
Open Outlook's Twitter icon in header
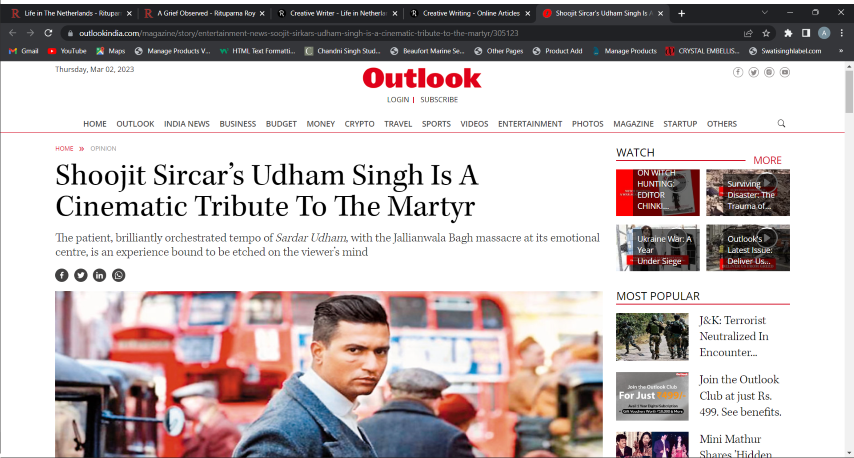(754, 72)
